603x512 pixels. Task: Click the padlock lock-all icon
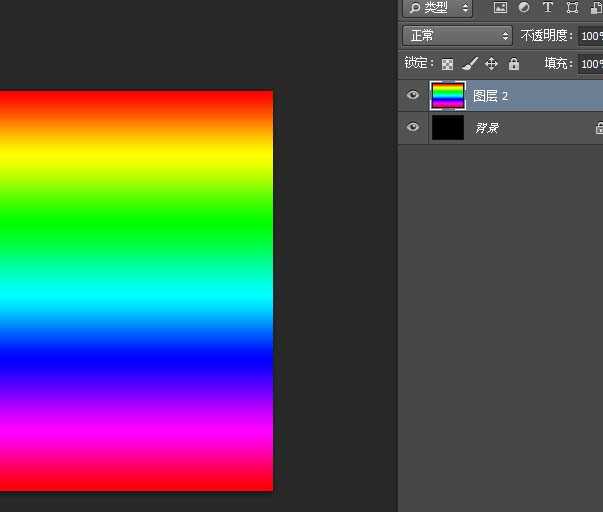(x=514, y=64)
